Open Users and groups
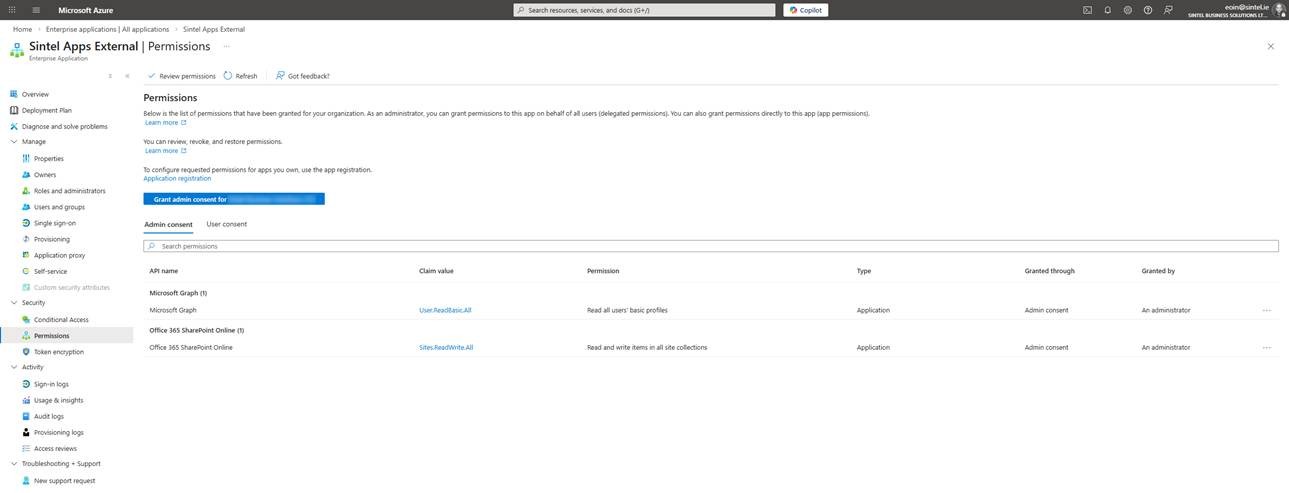This screenshot has height=493, width=1289. 59,207
